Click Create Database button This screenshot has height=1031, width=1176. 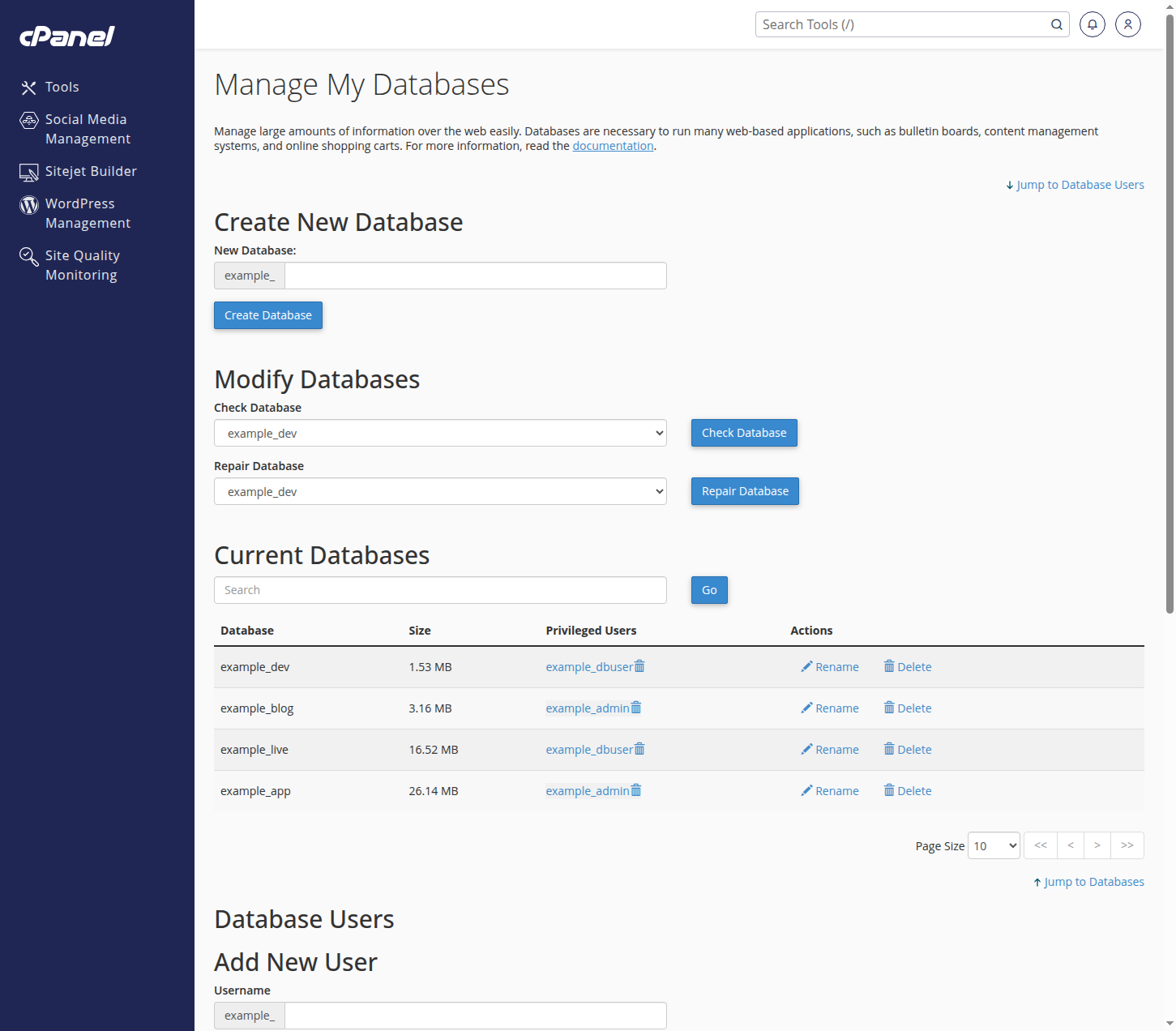(268, 315)
